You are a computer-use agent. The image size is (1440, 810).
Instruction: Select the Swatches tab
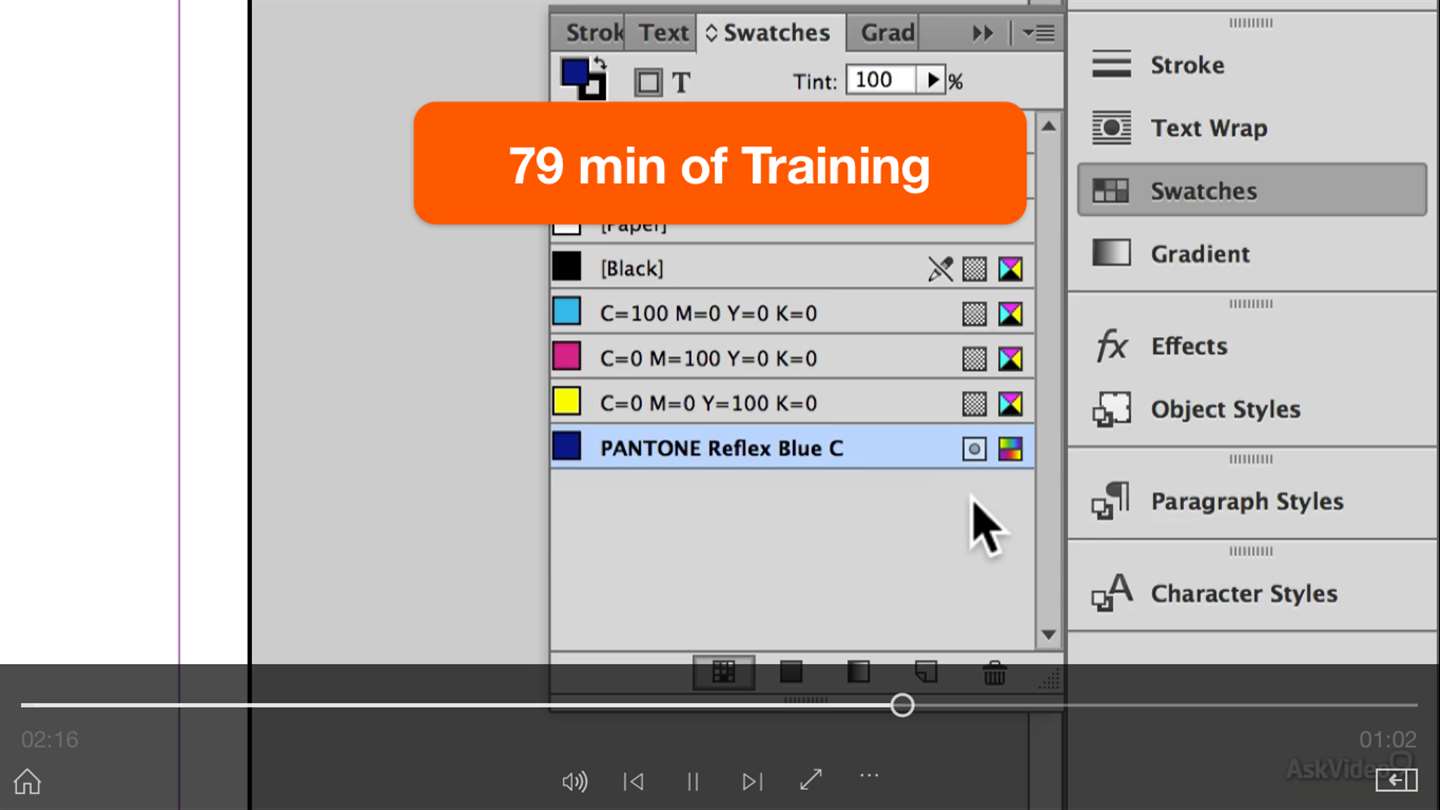(770, 33)
